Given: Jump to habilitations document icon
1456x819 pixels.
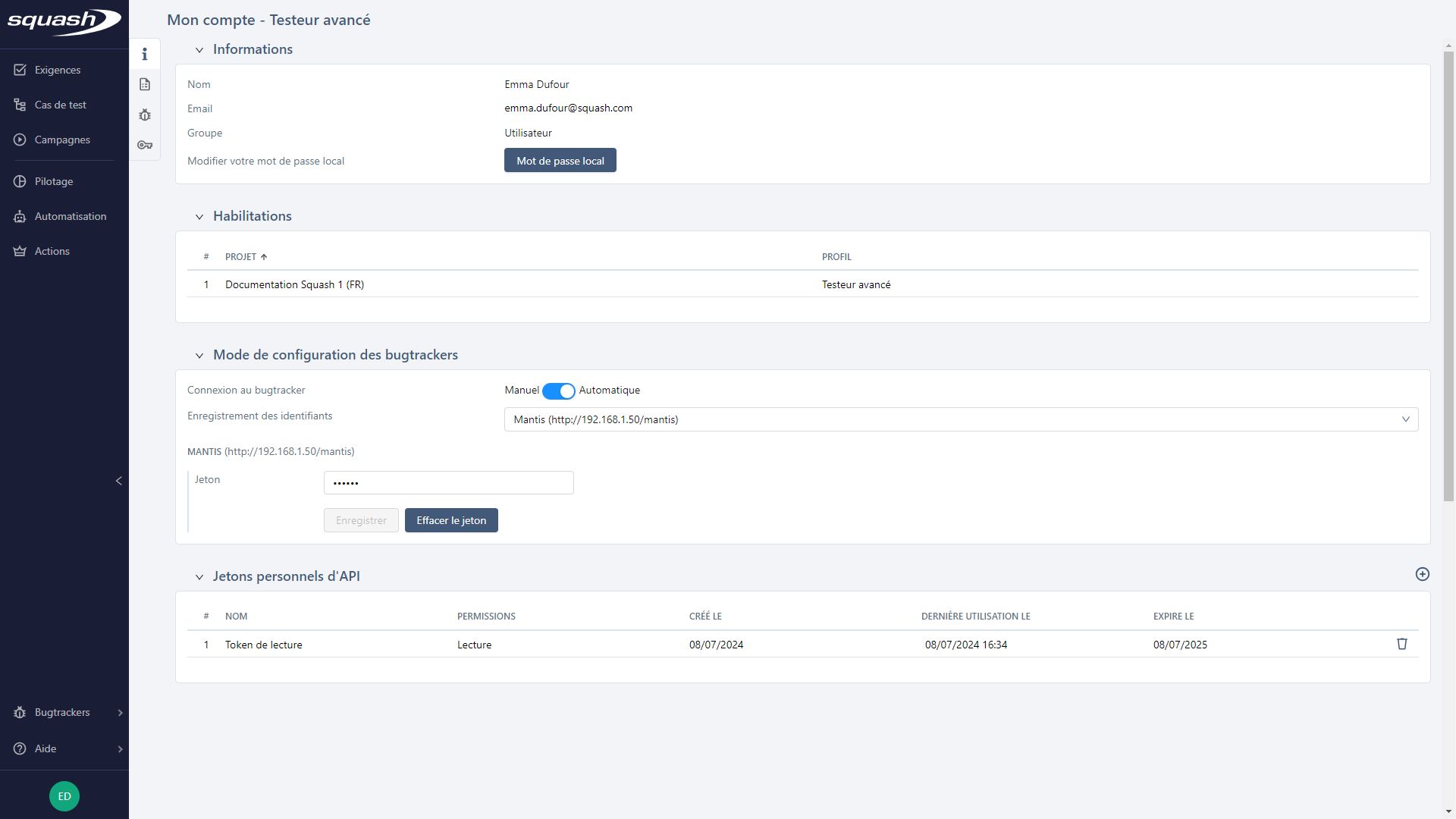Looking at the screenshot, I should [x=145, y=85].
